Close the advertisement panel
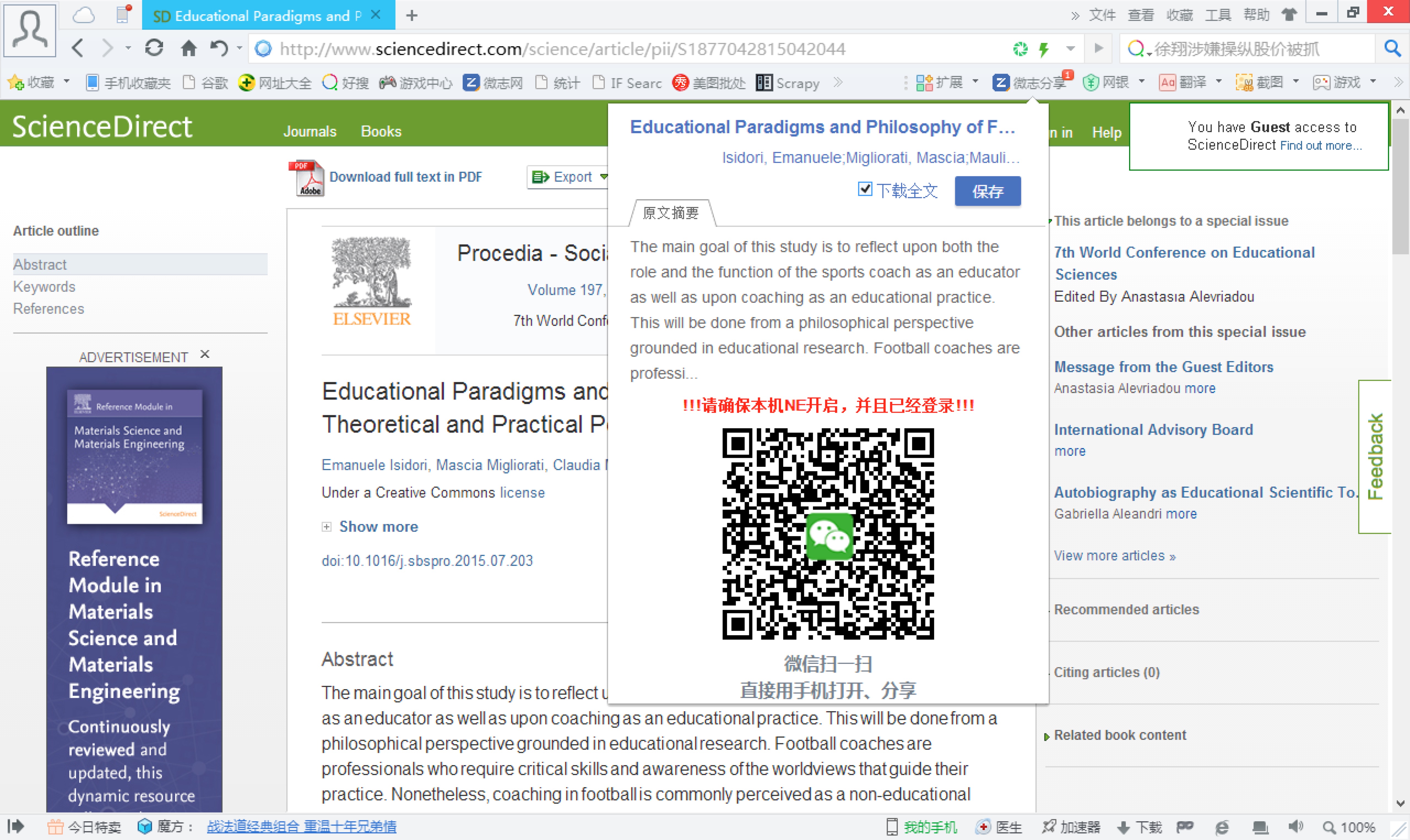This screenshot has height=840, width=1410. (205, 354)
